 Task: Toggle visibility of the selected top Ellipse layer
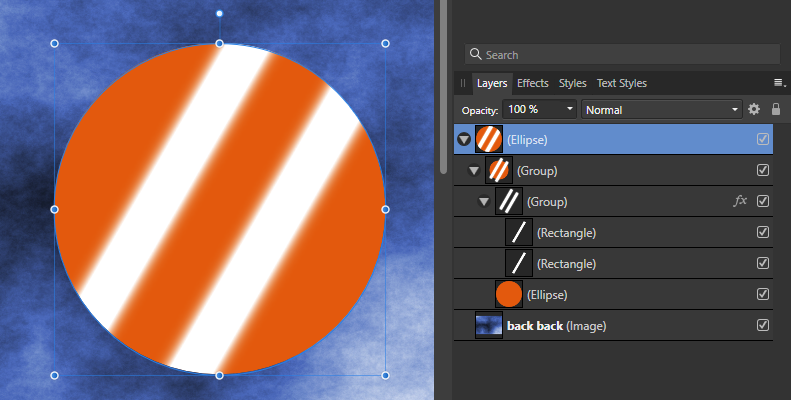coord(763,139)
